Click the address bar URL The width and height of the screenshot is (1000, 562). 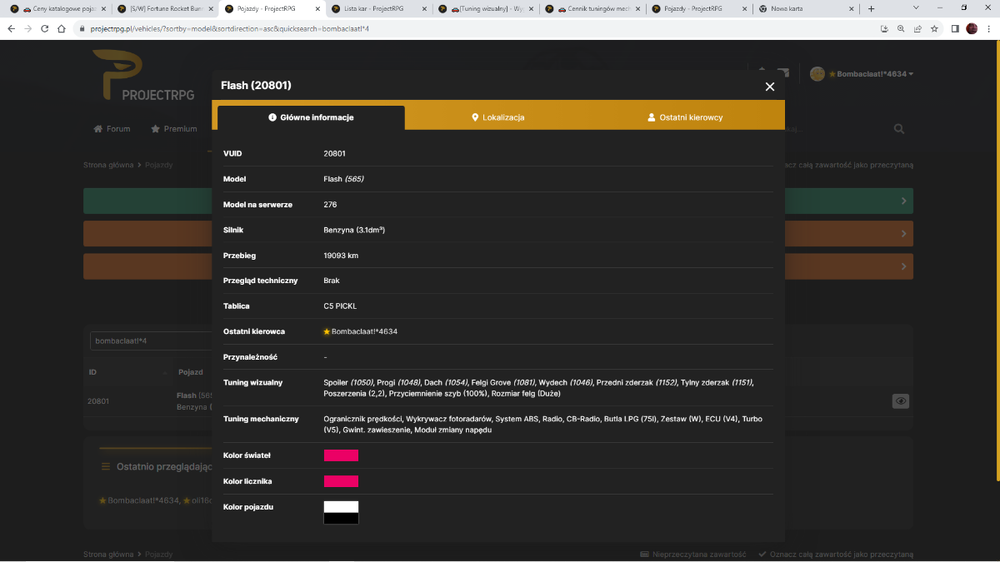pos(230,29)
